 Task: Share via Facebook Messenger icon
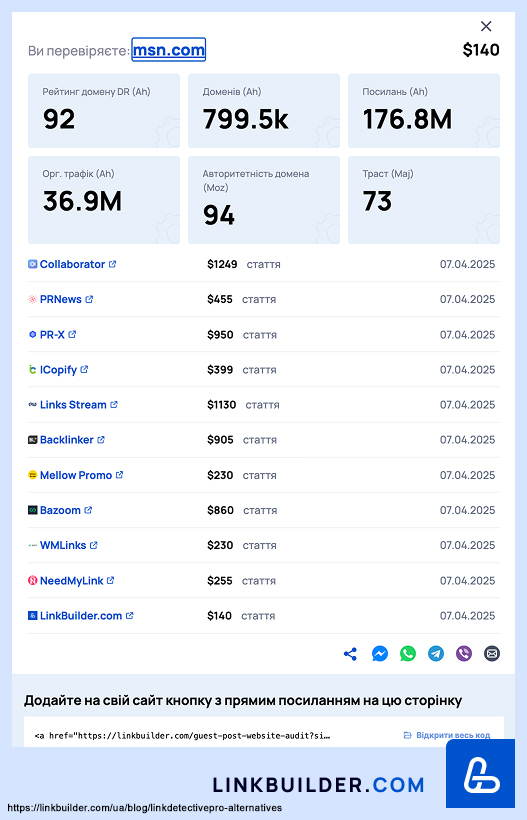pos(380,654)
